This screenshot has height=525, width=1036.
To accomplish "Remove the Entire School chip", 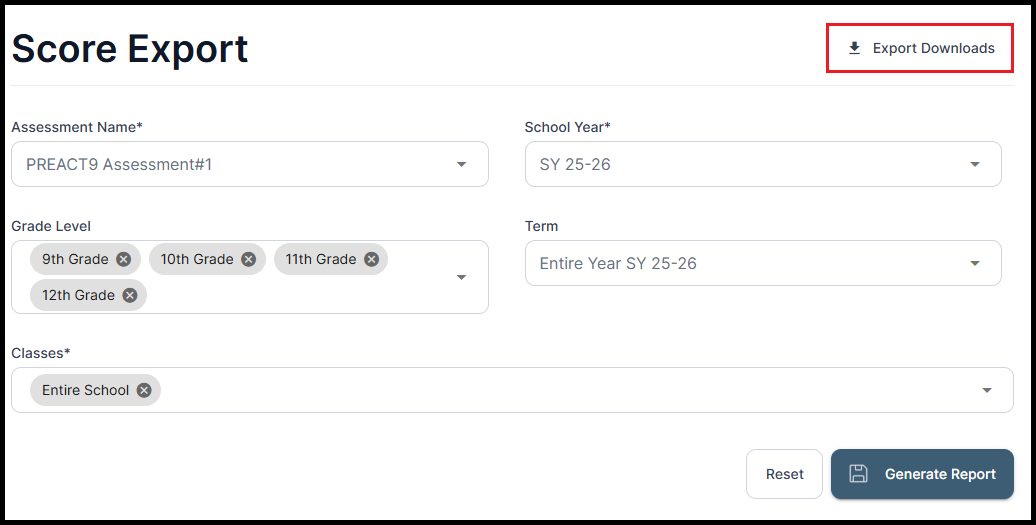I will click(x=144, y=390).
